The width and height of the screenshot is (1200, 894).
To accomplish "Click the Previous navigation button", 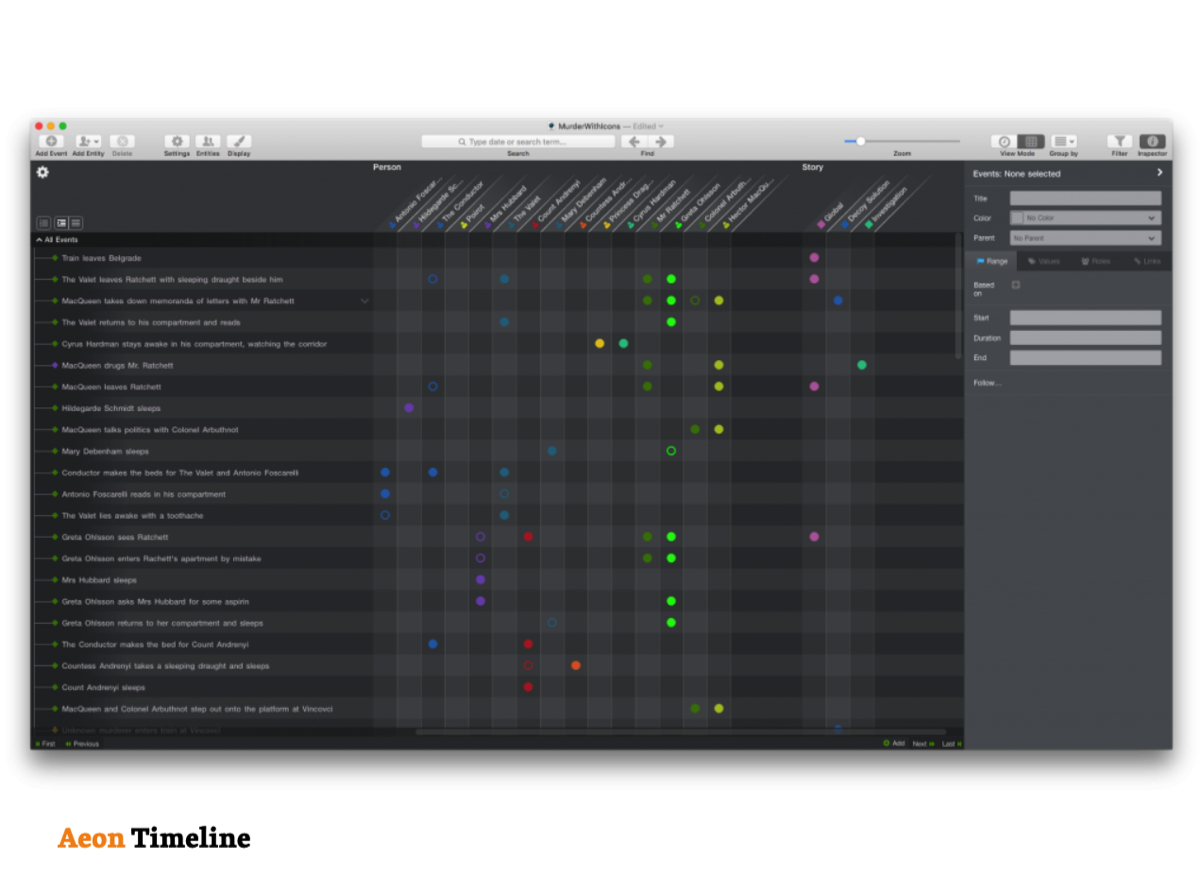I will [x=83, y=744].
